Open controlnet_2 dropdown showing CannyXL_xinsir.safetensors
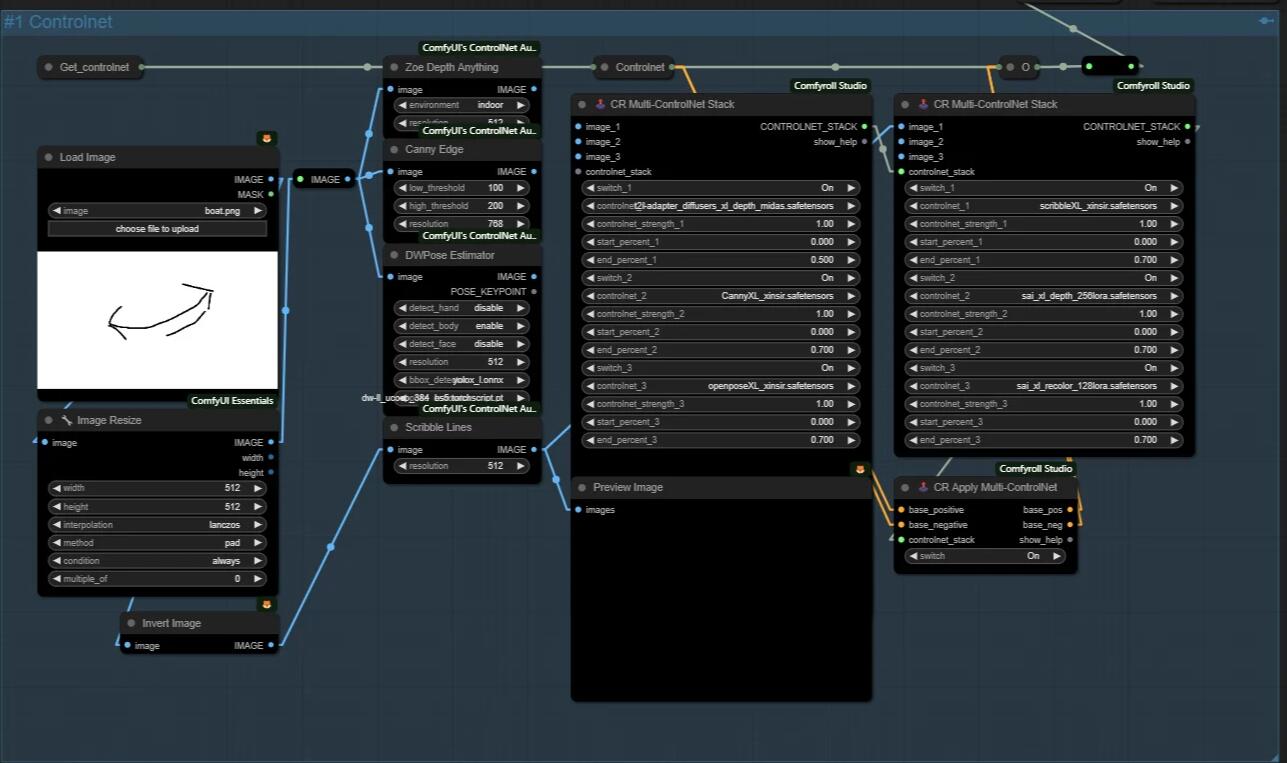Screen dimensions: 1287x763 [x=722, y=295]
